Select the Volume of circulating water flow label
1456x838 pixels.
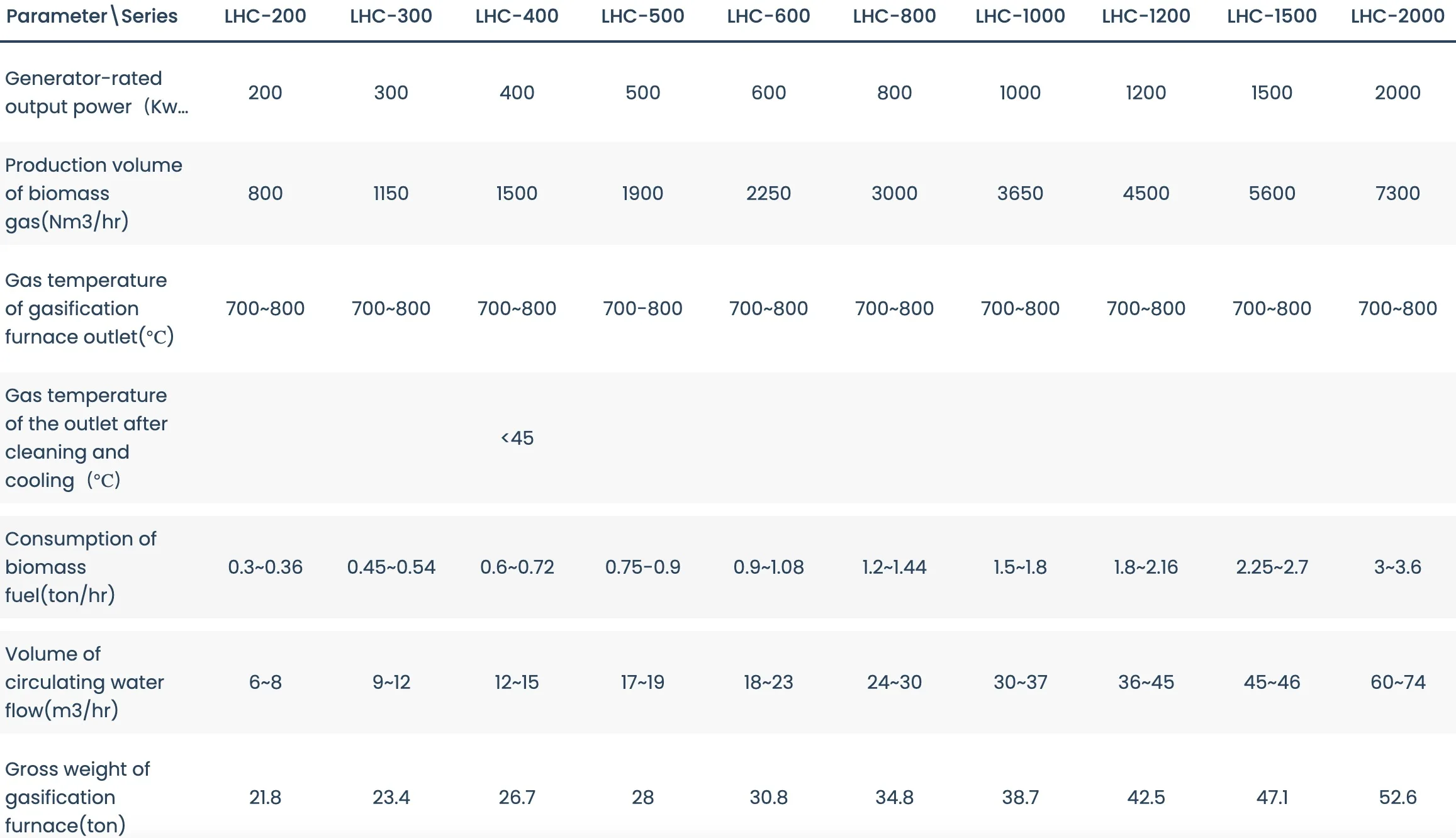84,682
